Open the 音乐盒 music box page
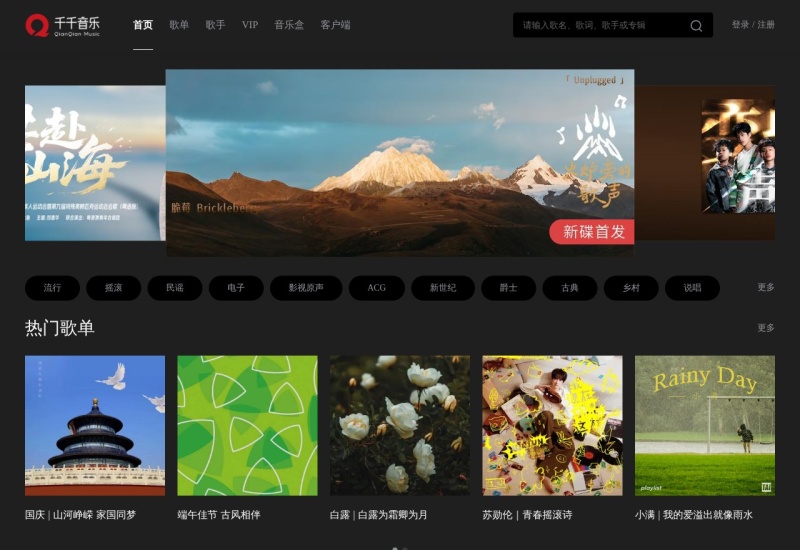800x550 pixels. pos(288,25)
